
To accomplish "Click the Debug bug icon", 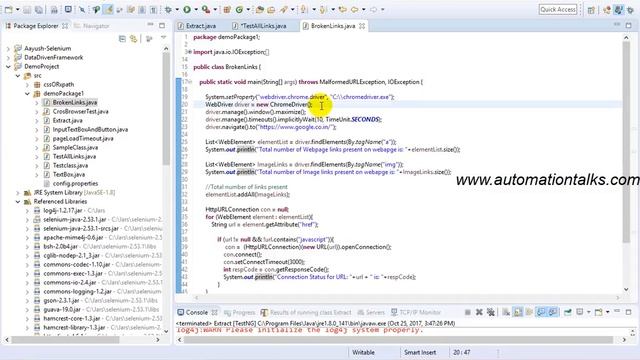I will coord(168,9).
